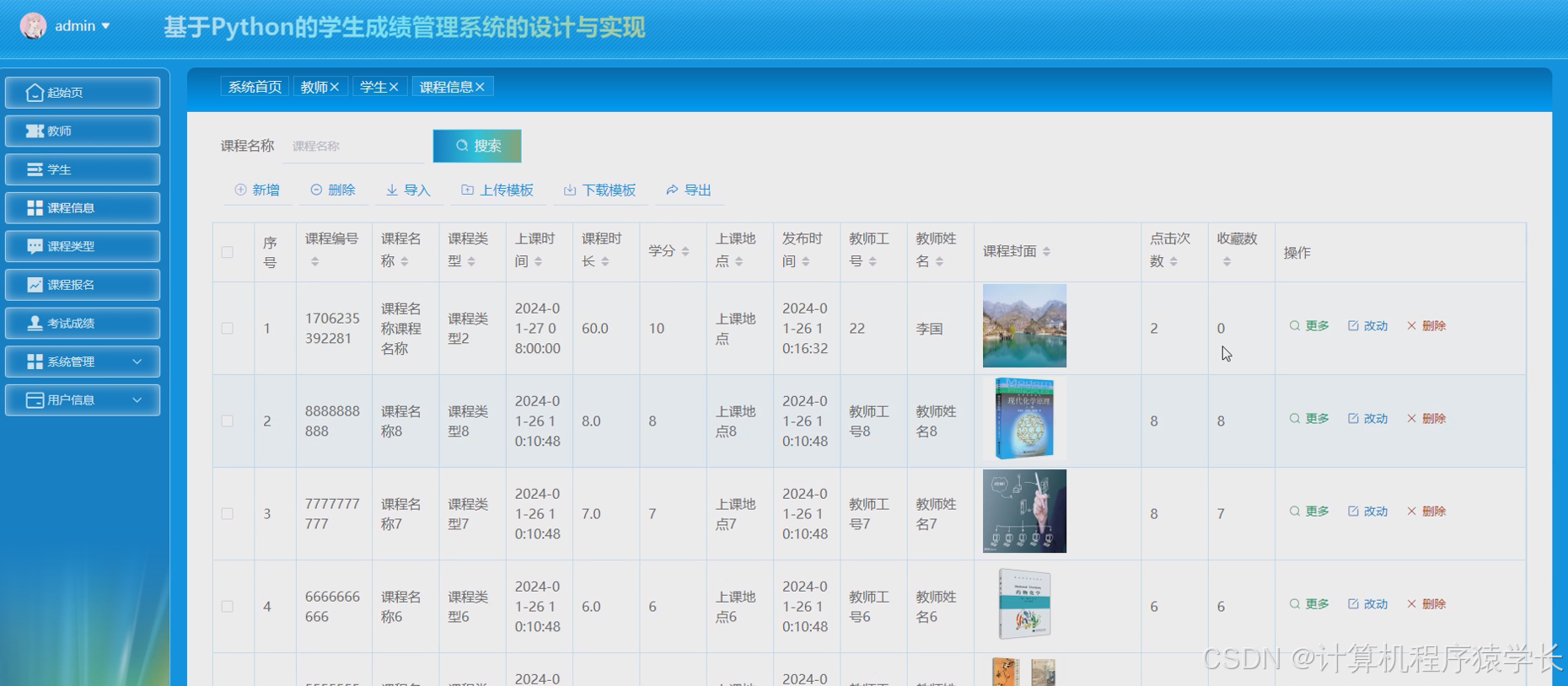Image resolution: width=1568 pixels, height=686 pixels.
Task: Open the 考试成绩 sidebar menu
Action: pyautogui.click(x=83, y=323)
